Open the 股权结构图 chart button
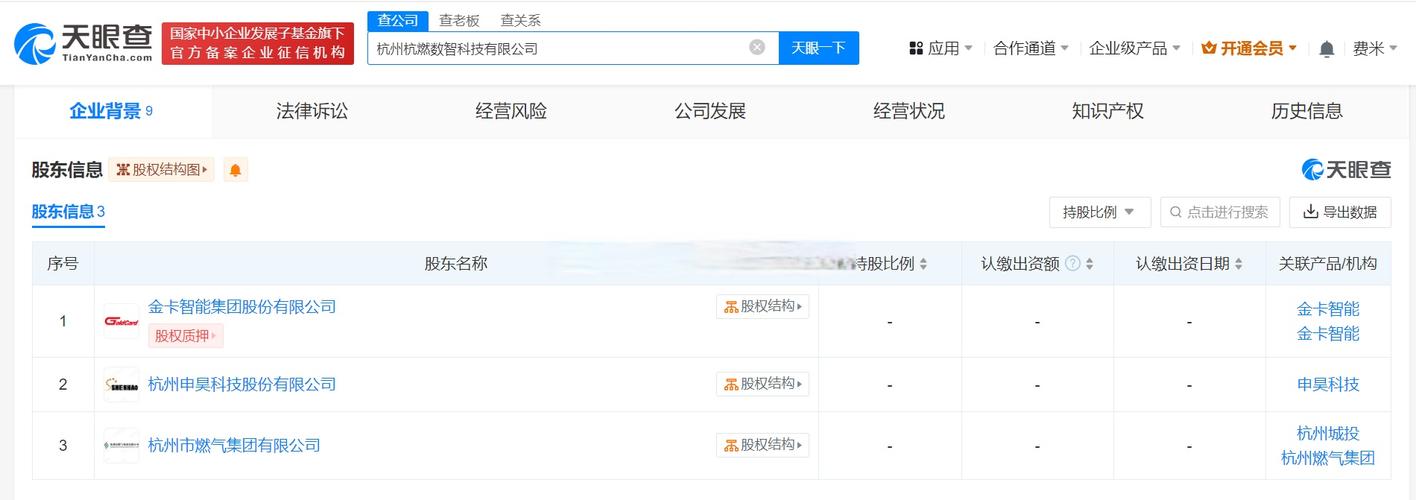Image resolution: width=1416 pixels, height=500 pixels. click(161, 170)
